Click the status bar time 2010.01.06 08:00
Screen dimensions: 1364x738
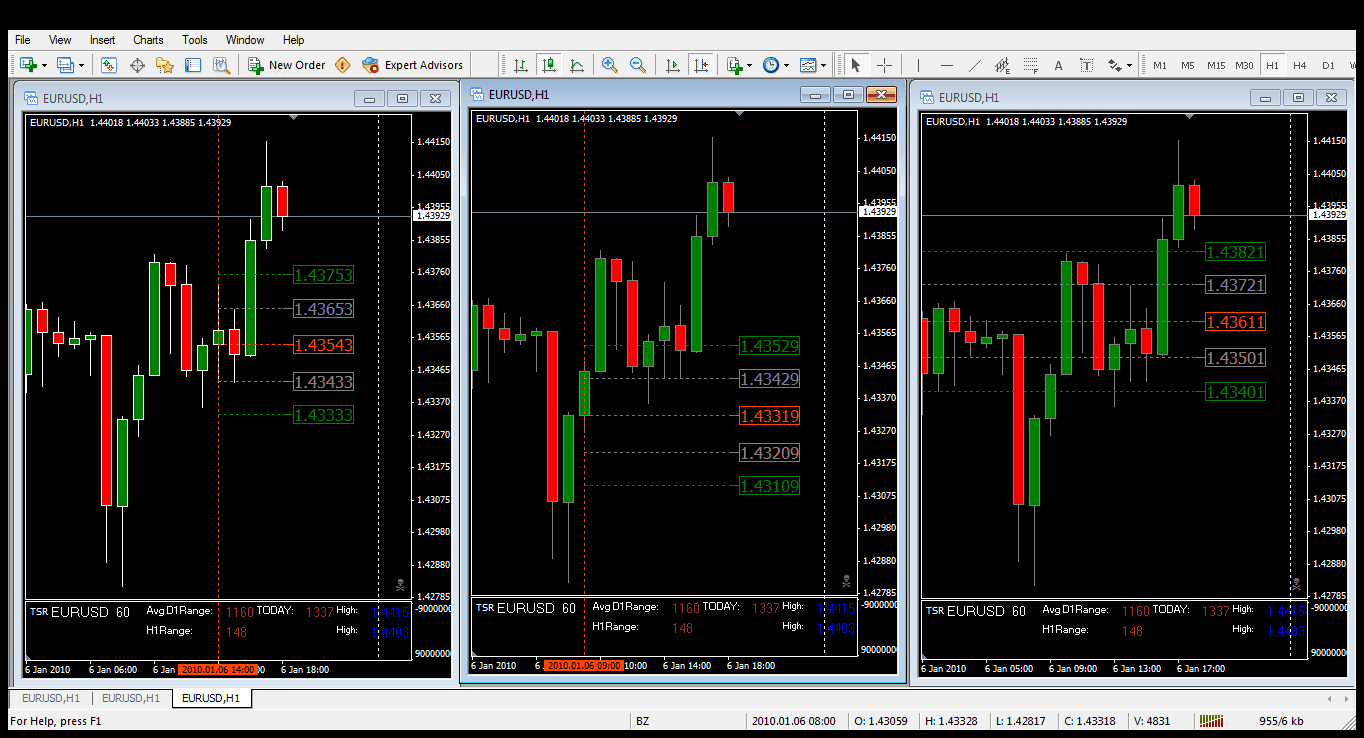tap(793, 721)
